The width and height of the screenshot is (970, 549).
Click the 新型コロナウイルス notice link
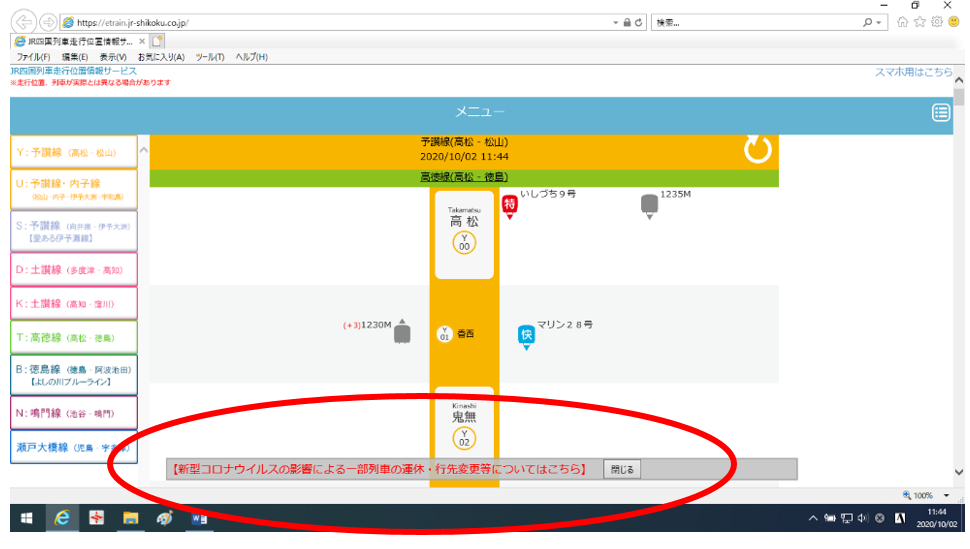click(379, 469)
